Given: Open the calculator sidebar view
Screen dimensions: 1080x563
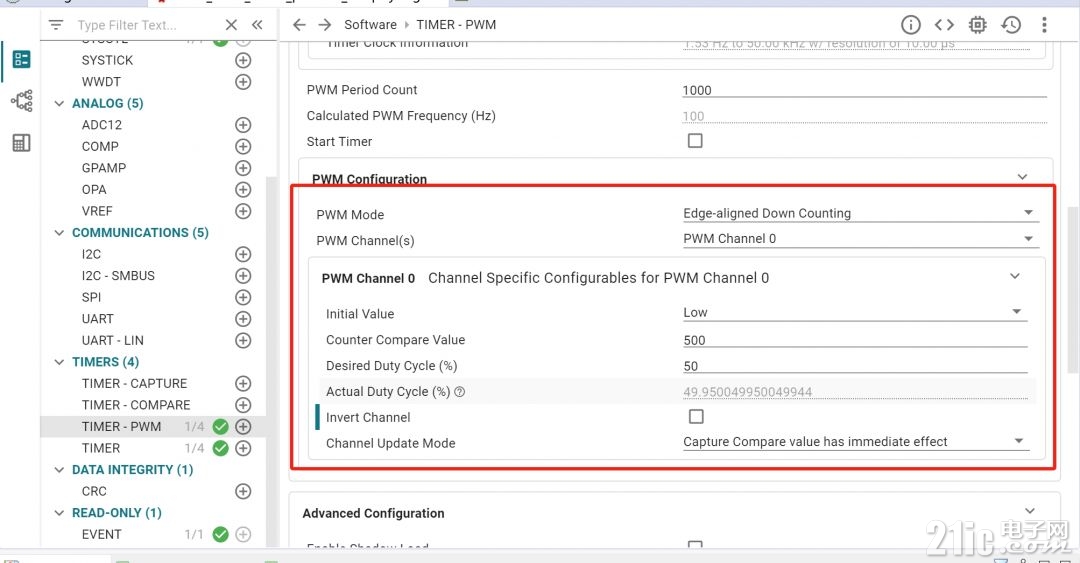Looking at the screenshot, I should point(21,143).
